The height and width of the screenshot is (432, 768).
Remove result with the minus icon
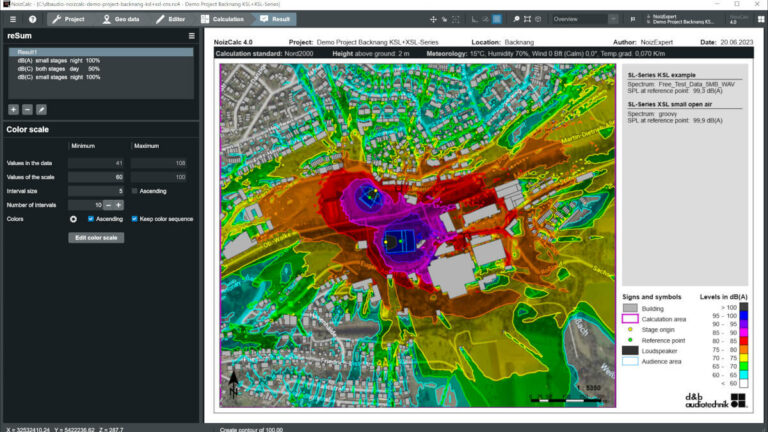[x=27, y=110]
